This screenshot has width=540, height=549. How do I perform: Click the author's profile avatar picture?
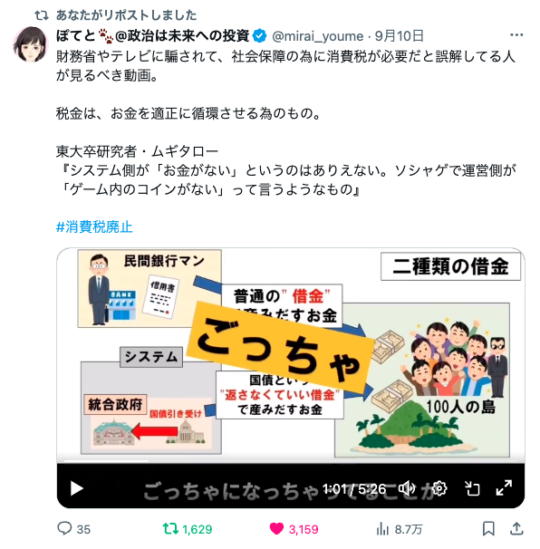(x=30, y=44)
